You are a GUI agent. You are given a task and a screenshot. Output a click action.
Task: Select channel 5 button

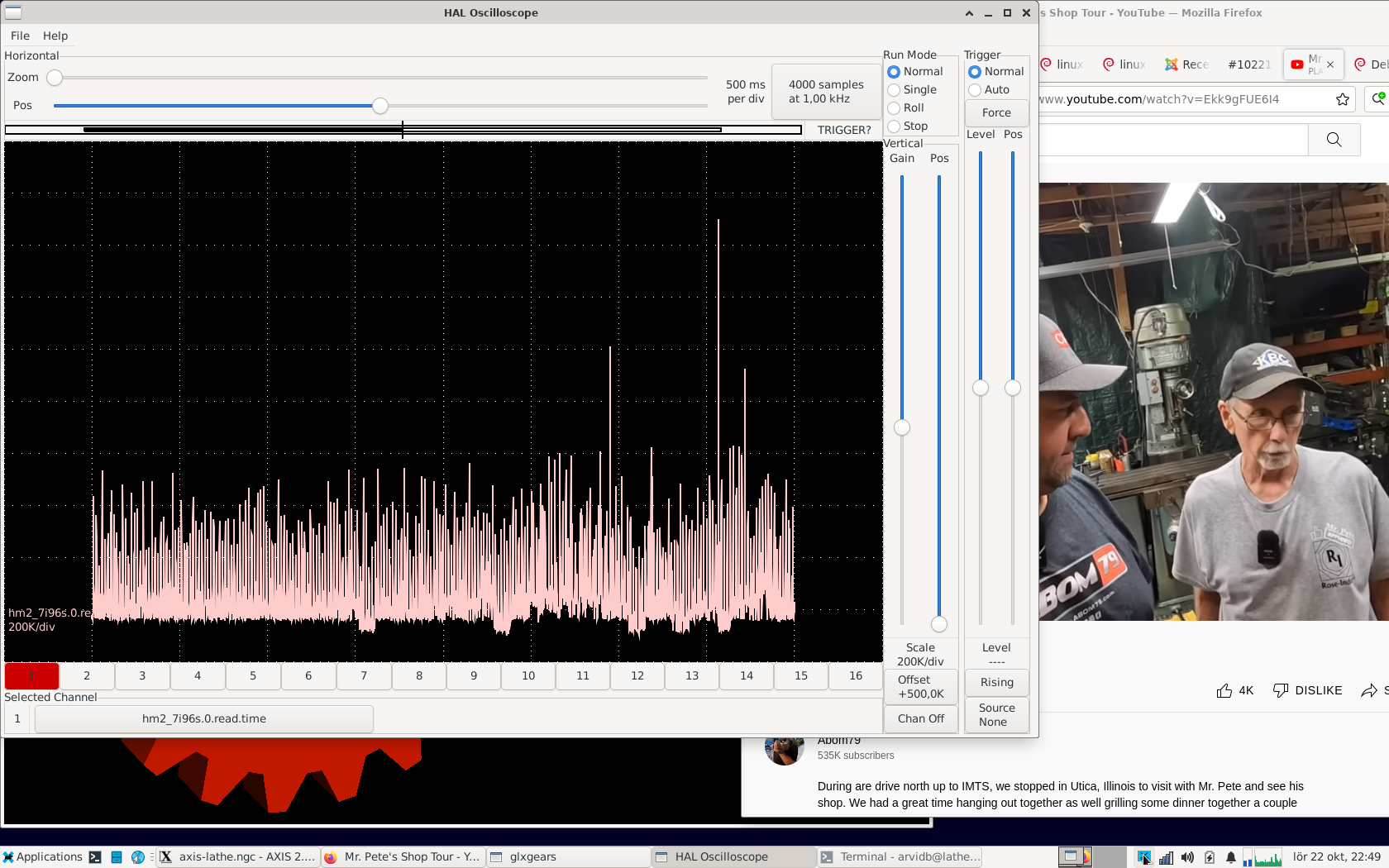[x=253, y=675]
